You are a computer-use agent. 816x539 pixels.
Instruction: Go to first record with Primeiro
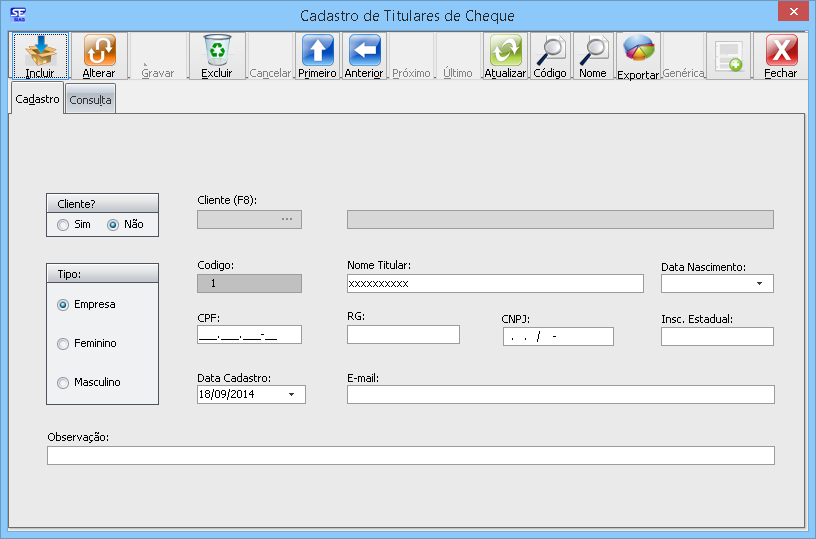(x=317, y=51)
